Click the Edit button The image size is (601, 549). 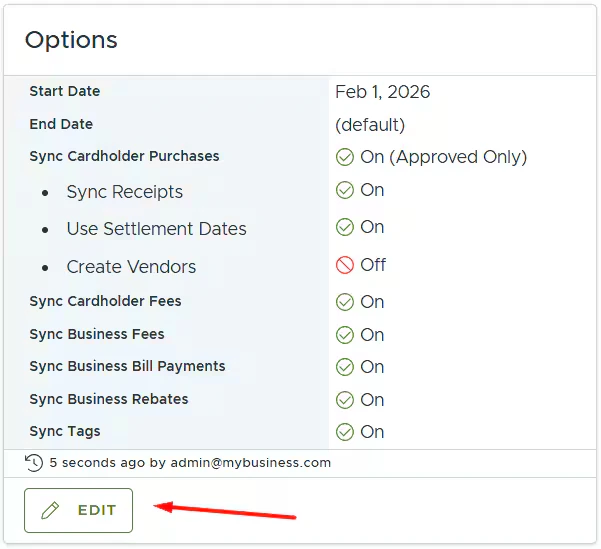(78, 510)
